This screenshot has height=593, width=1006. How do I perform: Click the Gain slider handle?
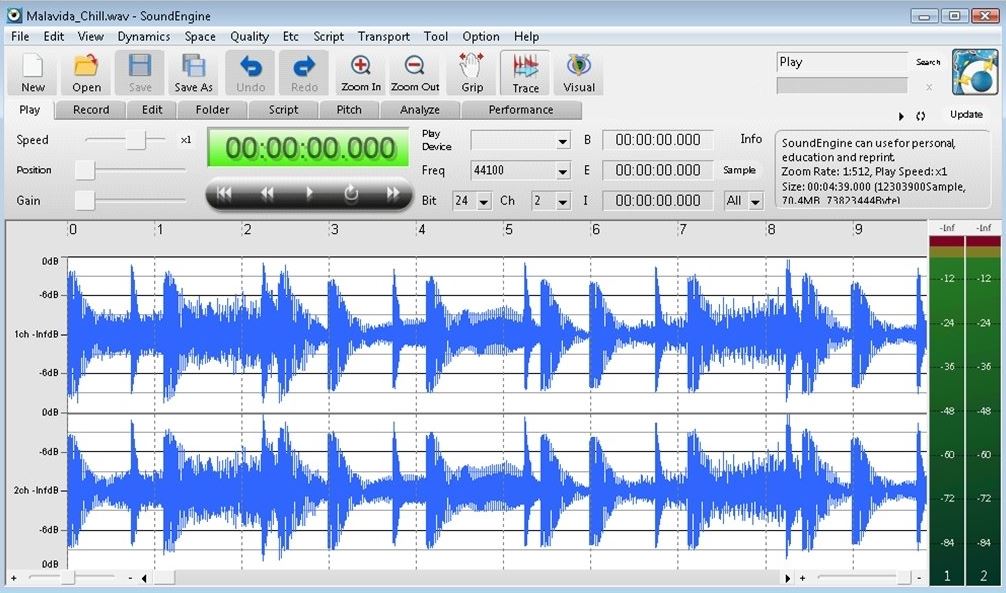click(85, 200)
